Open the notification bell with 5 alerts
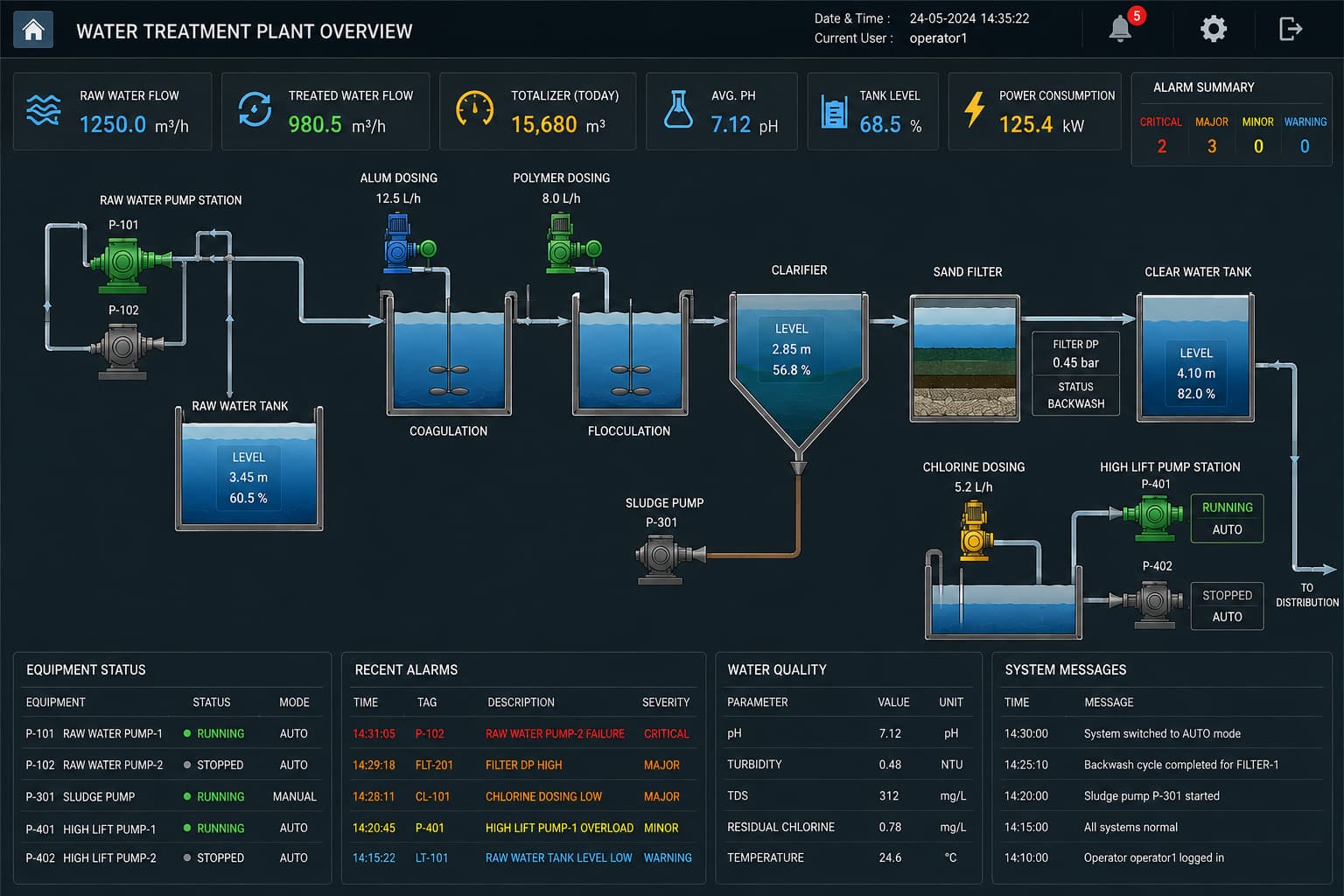 pos(1121,29)
